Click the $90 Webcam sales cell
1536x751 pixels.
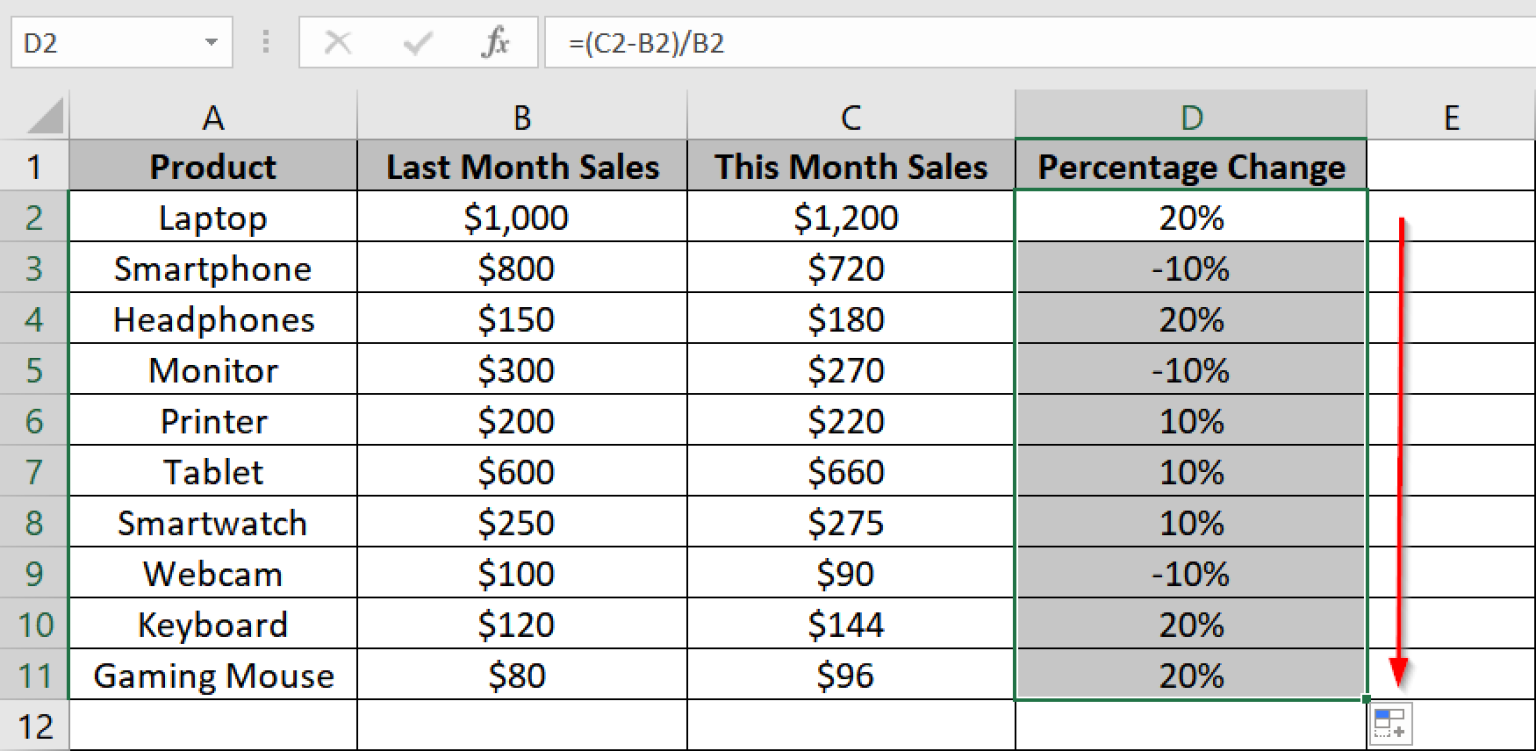(850, 573)
